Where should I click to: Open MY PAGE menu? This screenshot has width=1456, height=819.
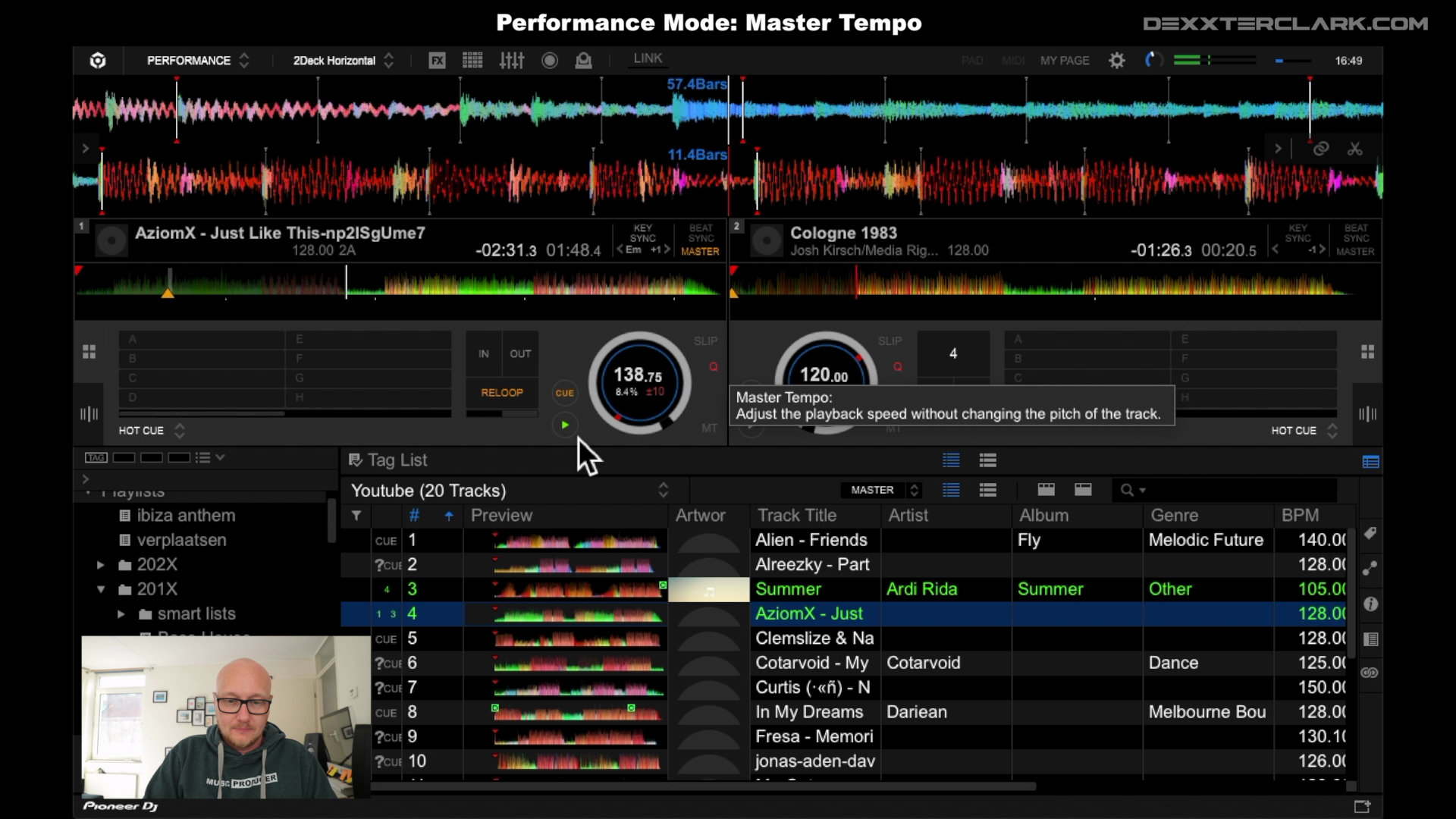(x=1064, y=61)
